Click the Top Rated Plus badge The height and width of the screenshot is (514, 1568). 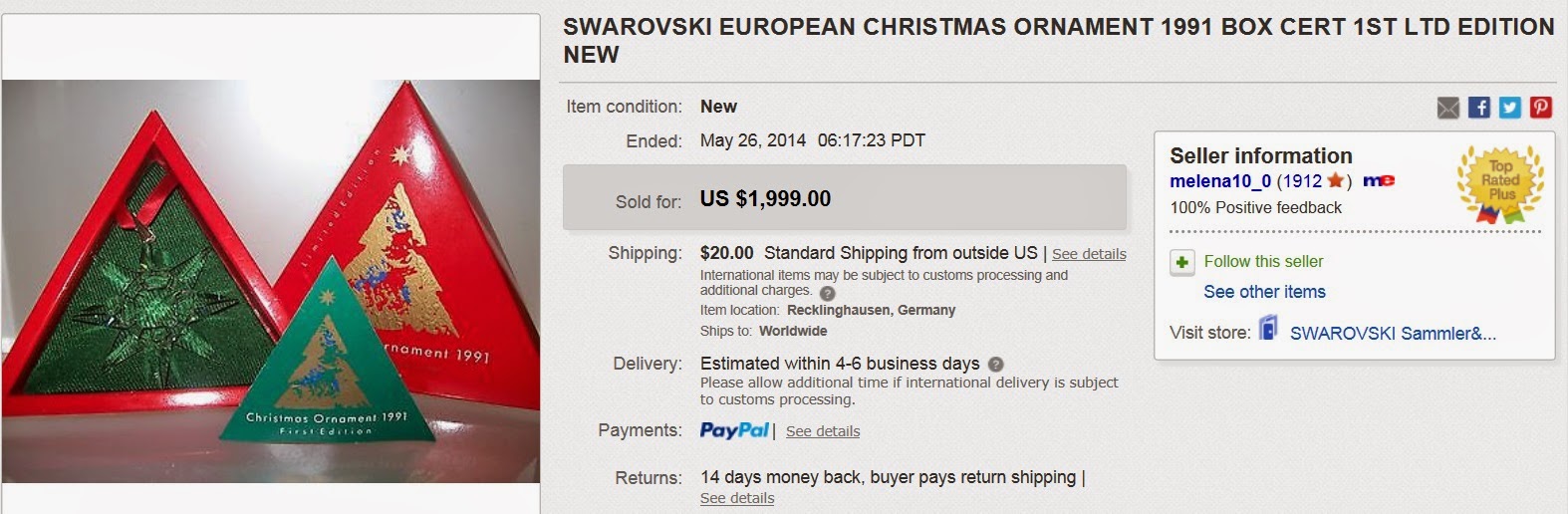pos(1500,183)
